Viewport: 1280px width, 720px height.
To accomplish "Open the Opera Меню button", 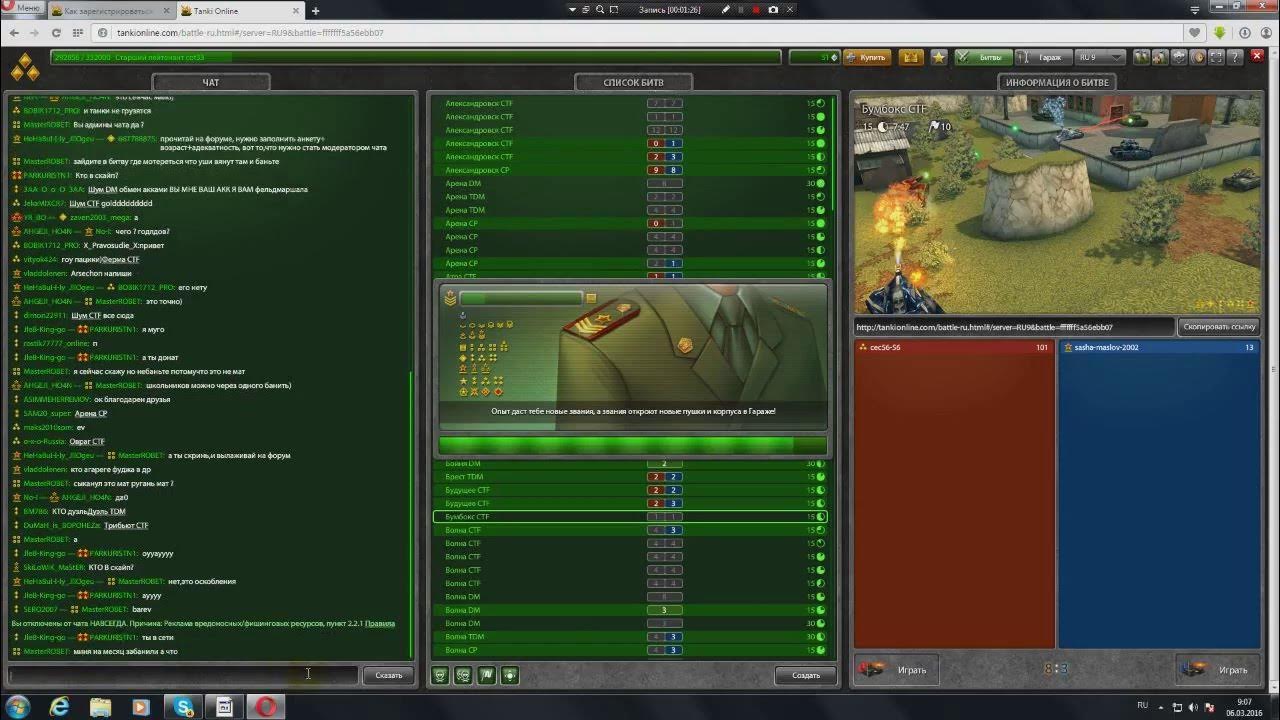I will click(x=22, y=9).
